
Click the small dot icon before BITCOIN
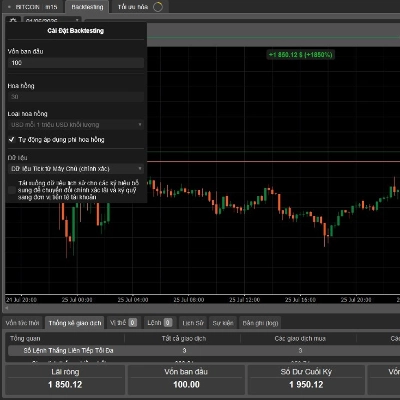coord(9,7)
